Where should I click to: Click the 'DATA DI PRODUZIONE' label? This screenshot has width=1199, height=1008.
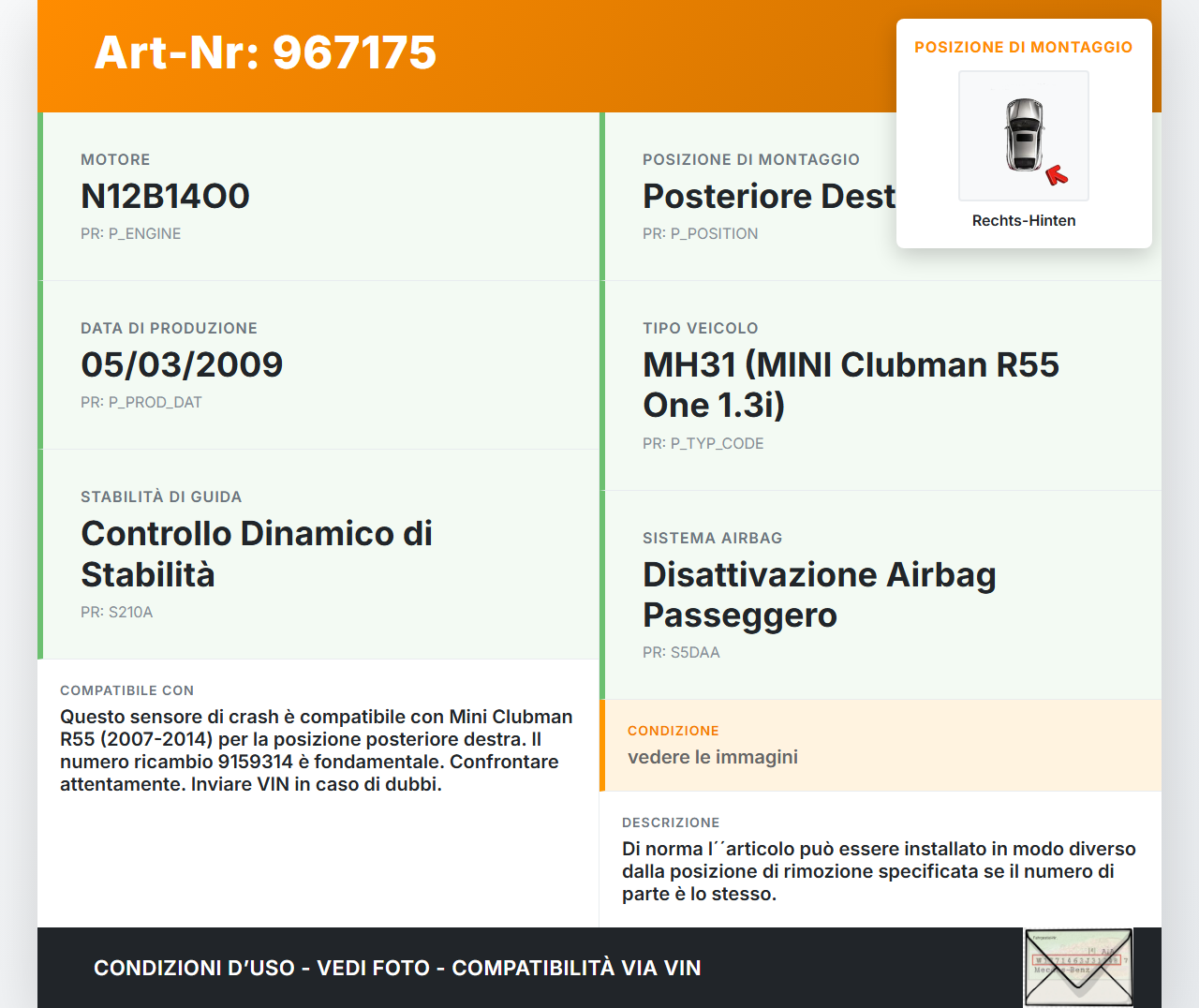pos(169,328)
